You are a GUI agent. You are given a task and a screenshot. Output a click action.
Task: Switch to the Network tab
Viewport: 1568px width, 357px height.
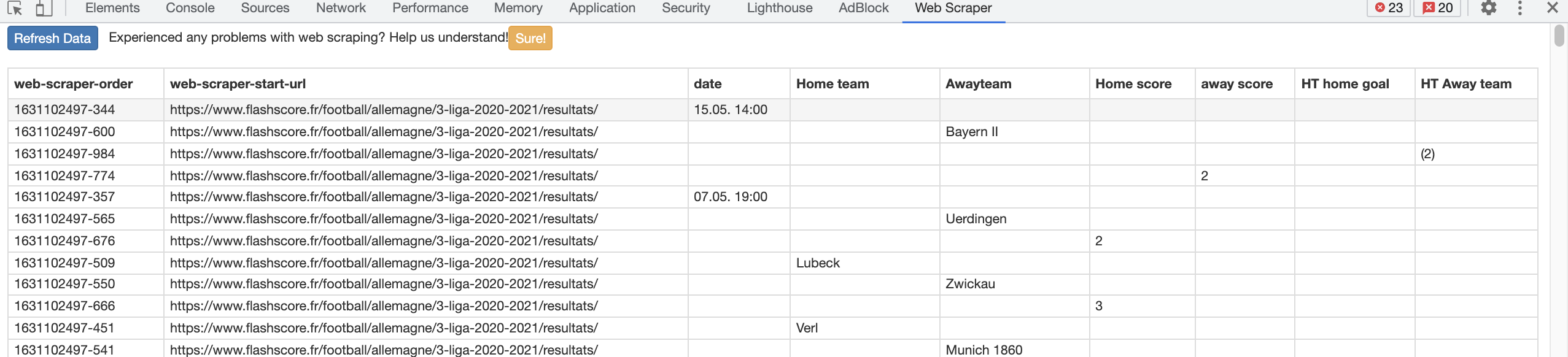click(341, 8)
